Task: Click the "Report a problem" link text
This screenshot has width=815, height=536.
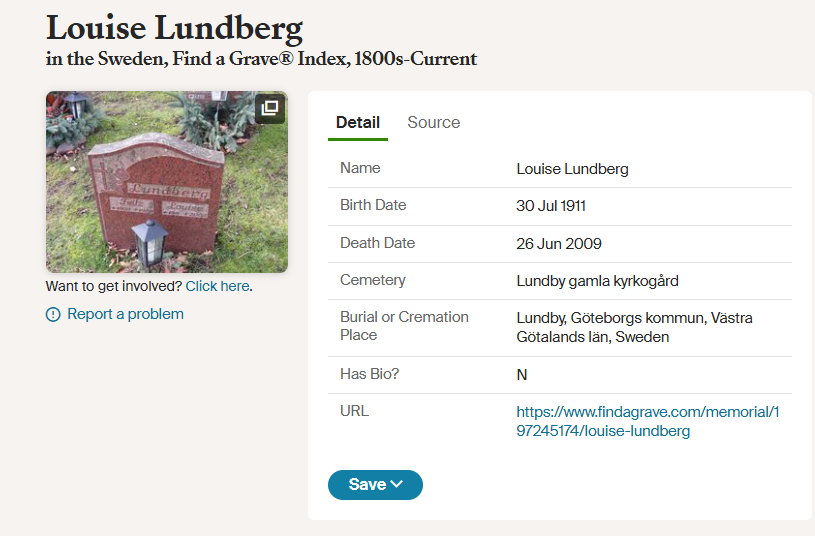Action: pyautogui.click(x=125, y=314)
